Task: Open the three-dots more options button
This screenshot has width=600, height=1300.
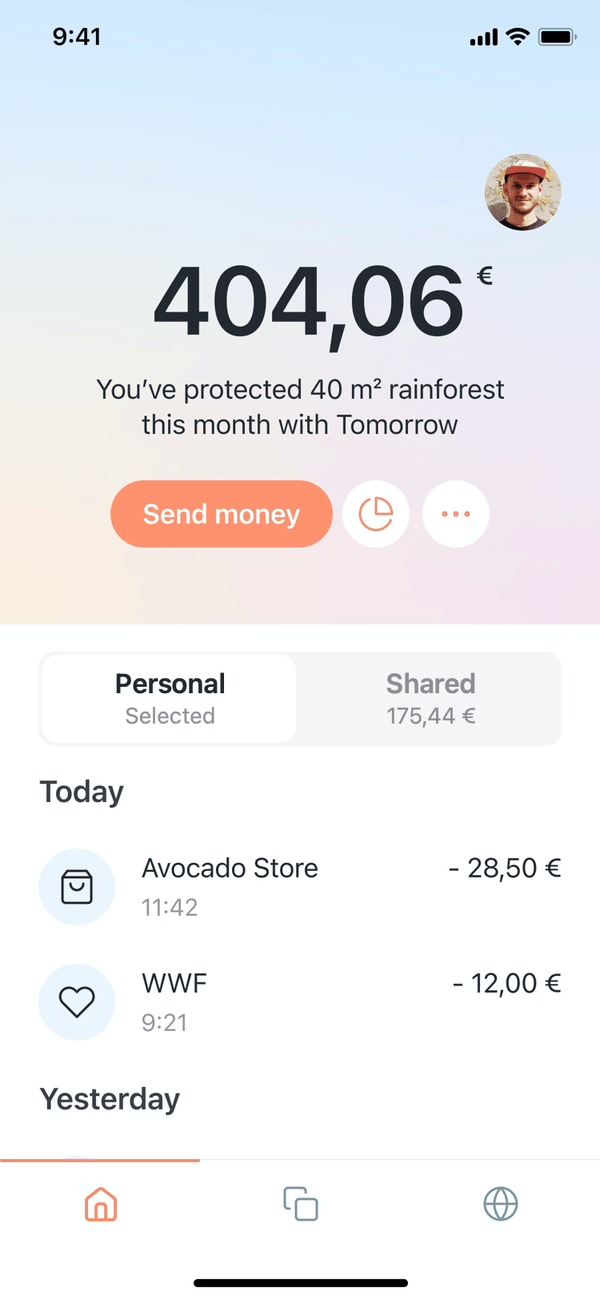Action: tap(456, 514)
